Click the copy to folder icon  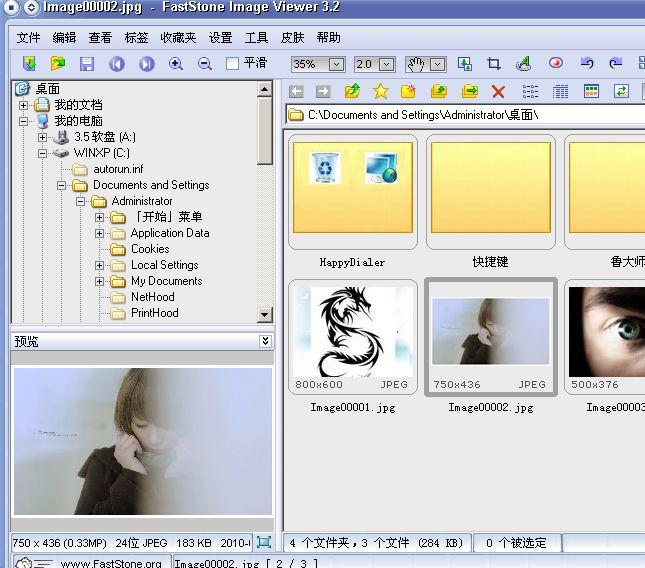coord(439,91)
